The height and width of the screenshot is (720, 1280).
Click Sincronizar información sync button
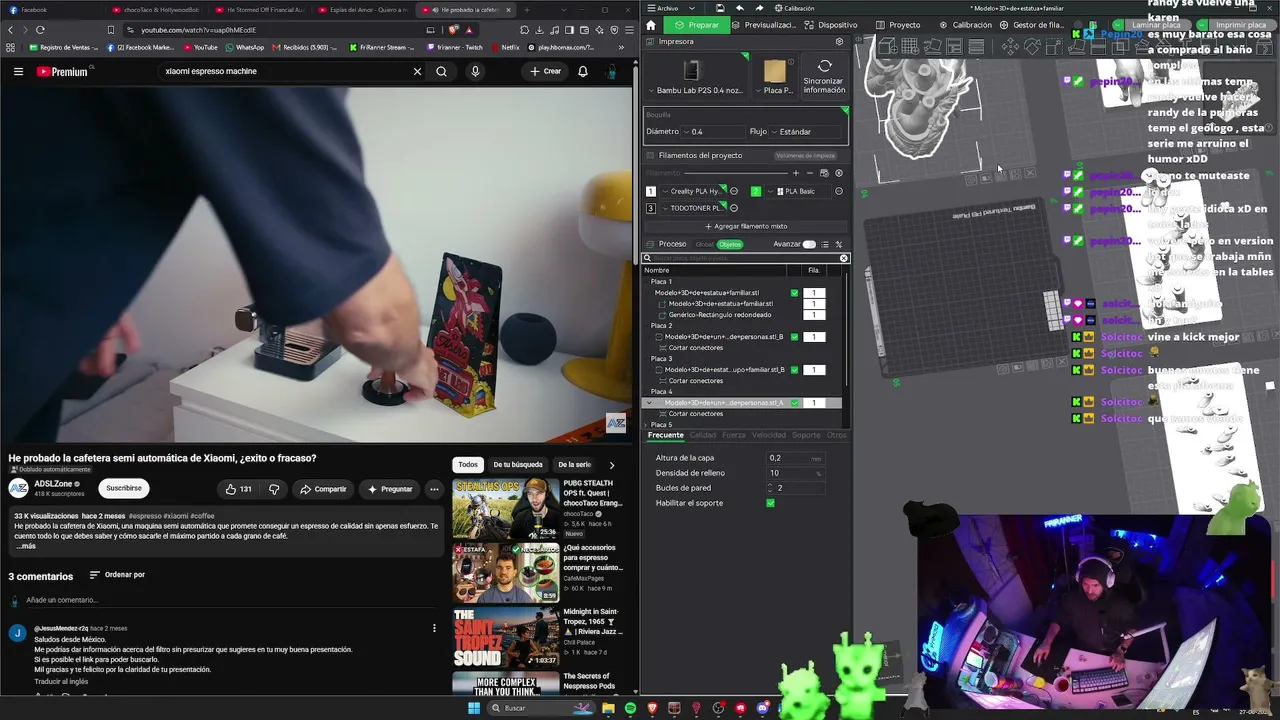[x=824, y=76]
